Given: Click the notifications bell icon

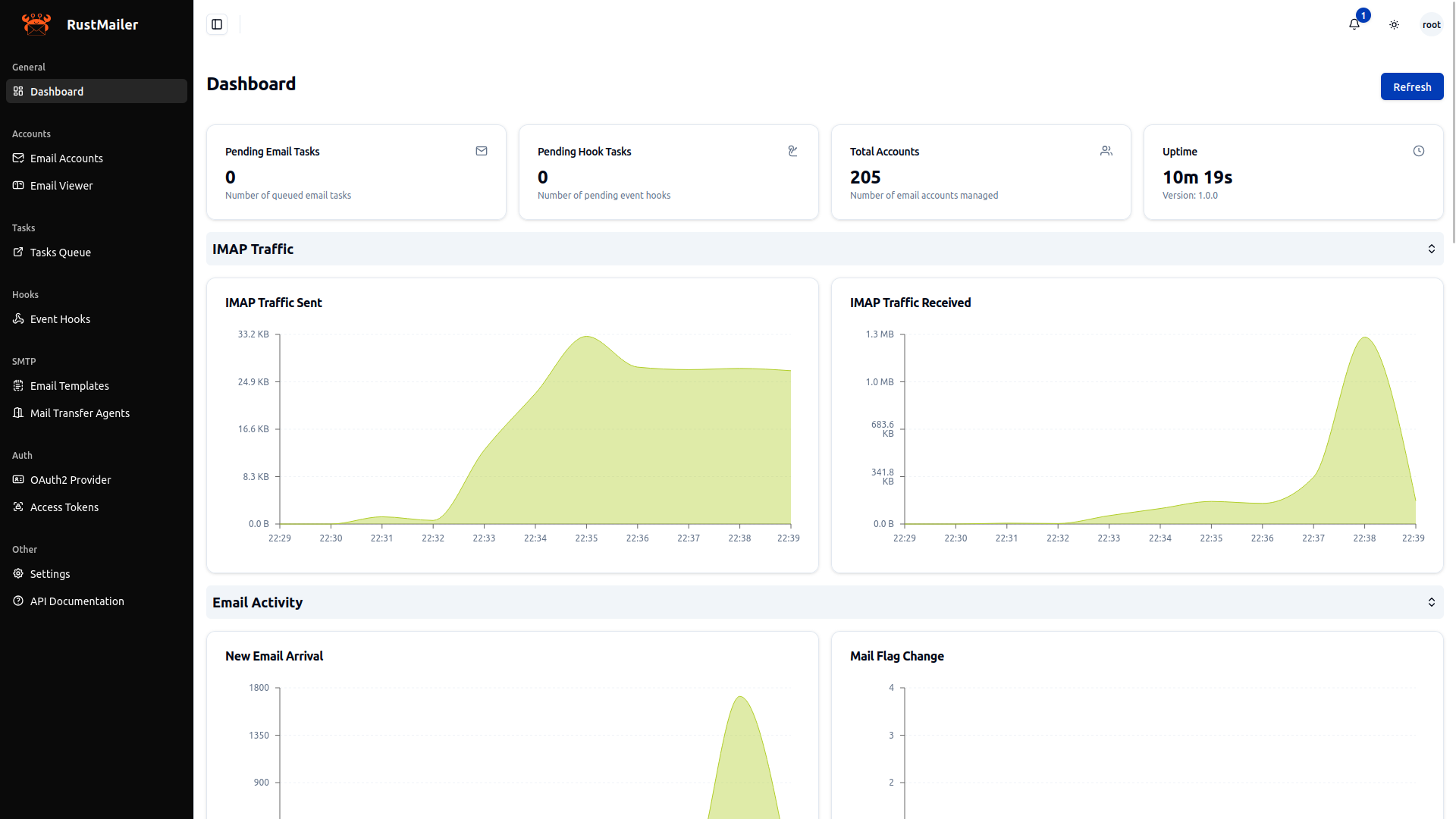Looking at the screenshot, I should click(1354, 24).
